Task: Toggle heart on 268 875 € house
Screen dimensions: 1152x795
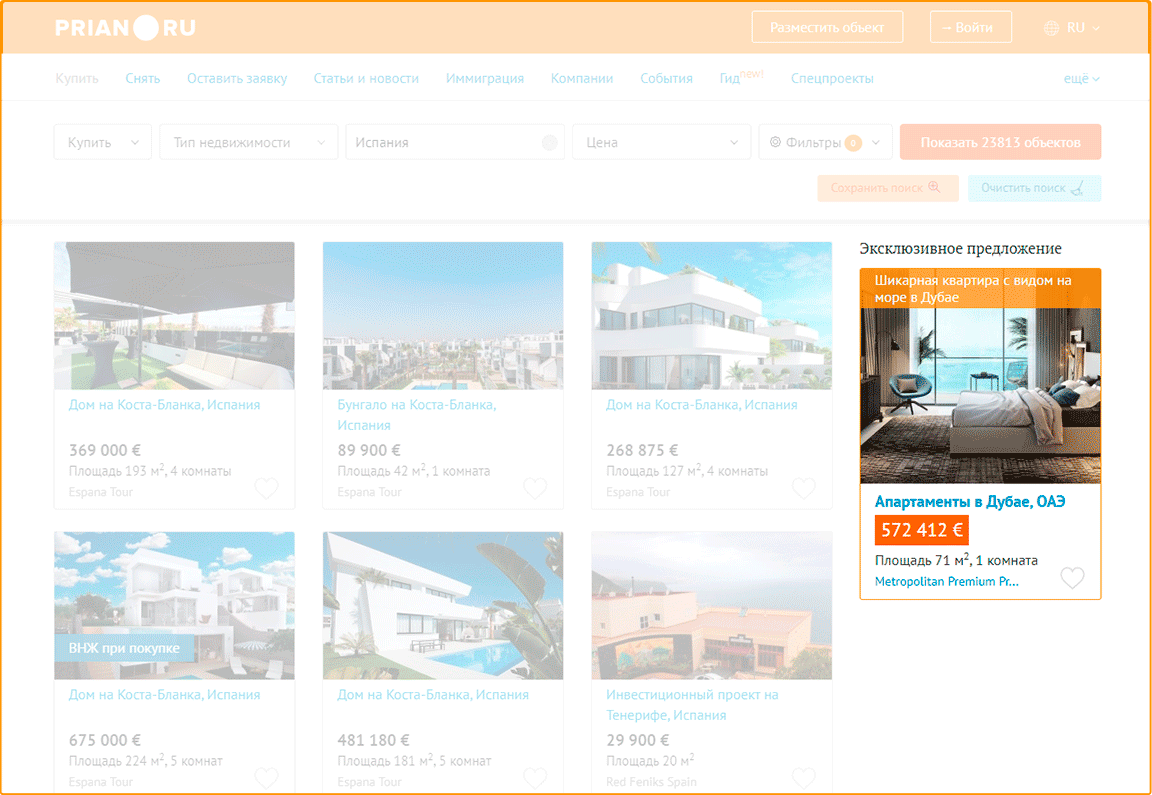Action: pos(803,488)
